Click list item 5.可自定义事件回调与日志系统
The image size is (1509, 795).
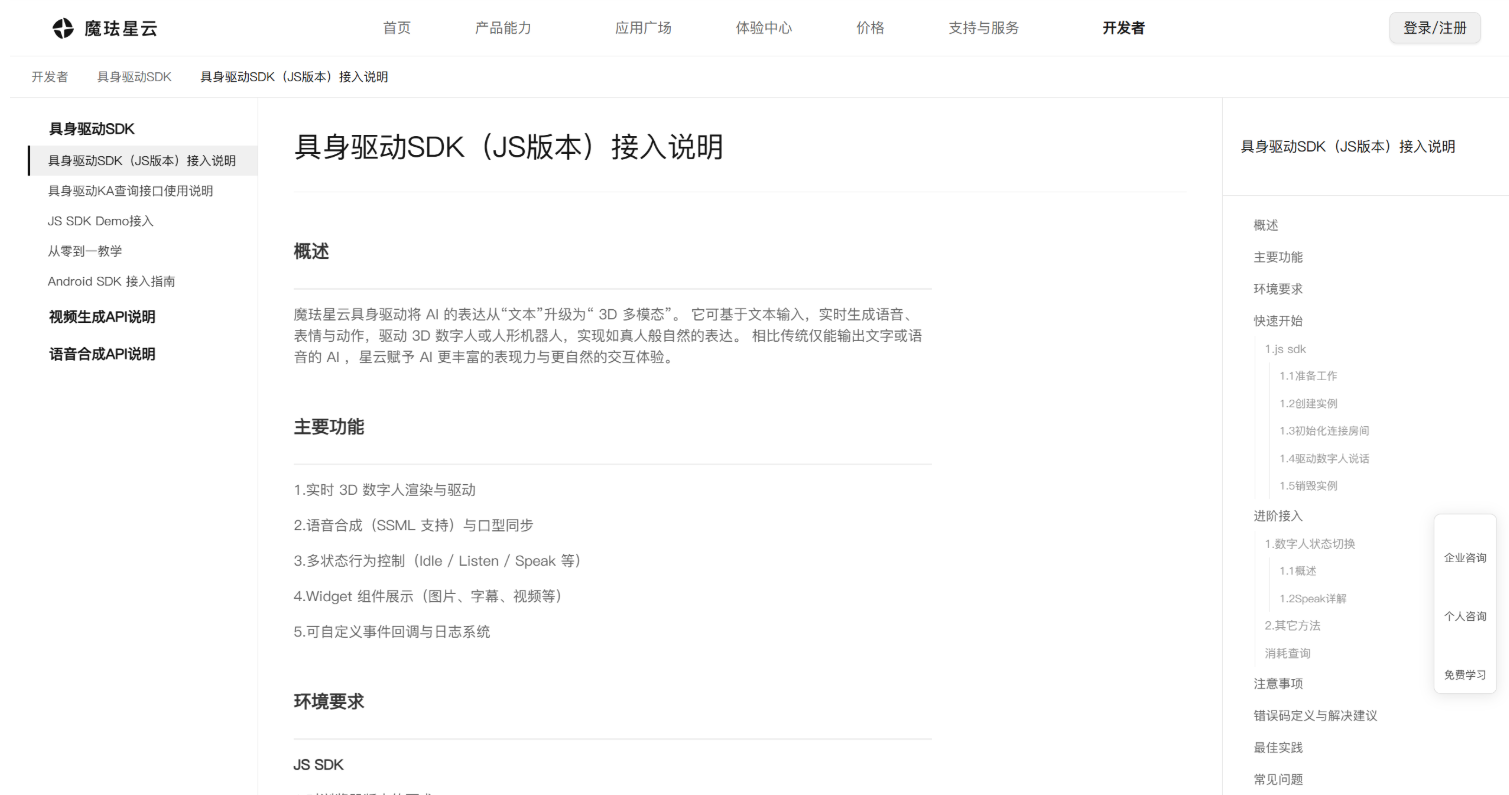point(392,632)
